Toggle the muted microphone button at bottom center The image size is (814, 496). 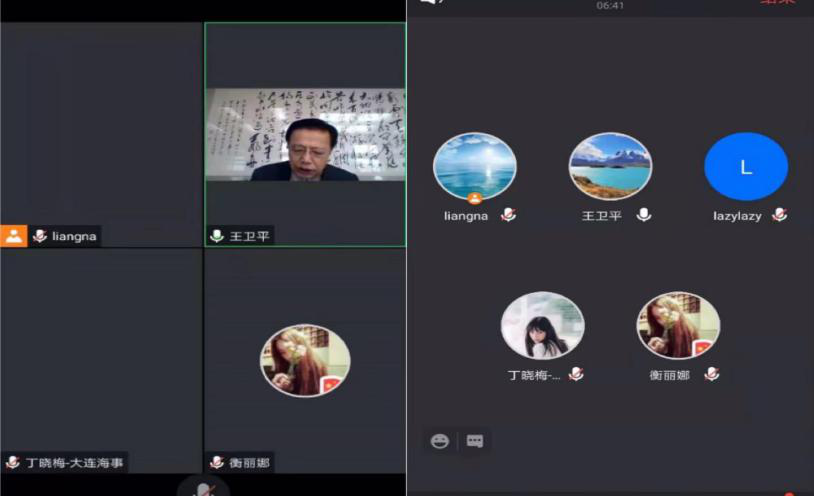[x=203, y=489]
